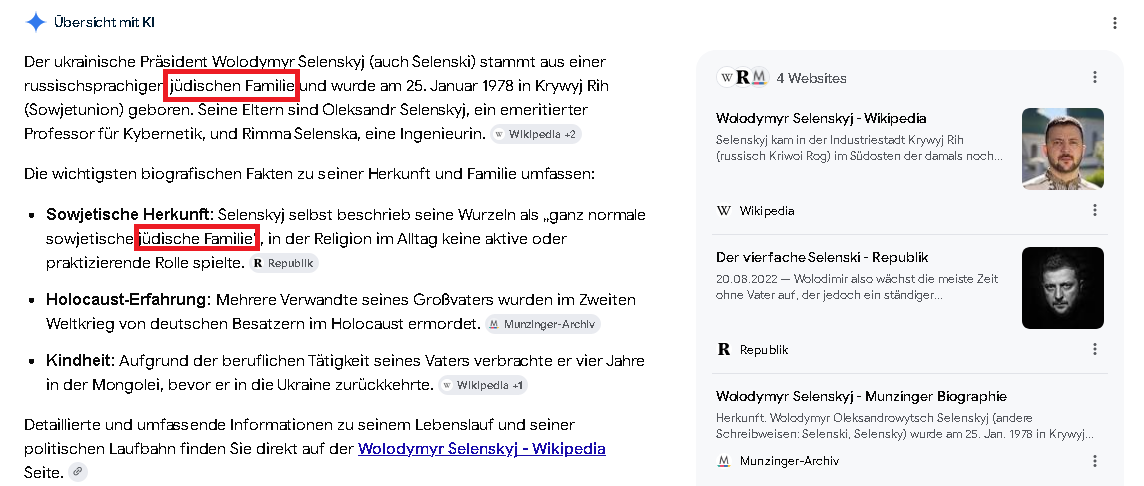Open more options for Republik source

(x=1094, y=350)
